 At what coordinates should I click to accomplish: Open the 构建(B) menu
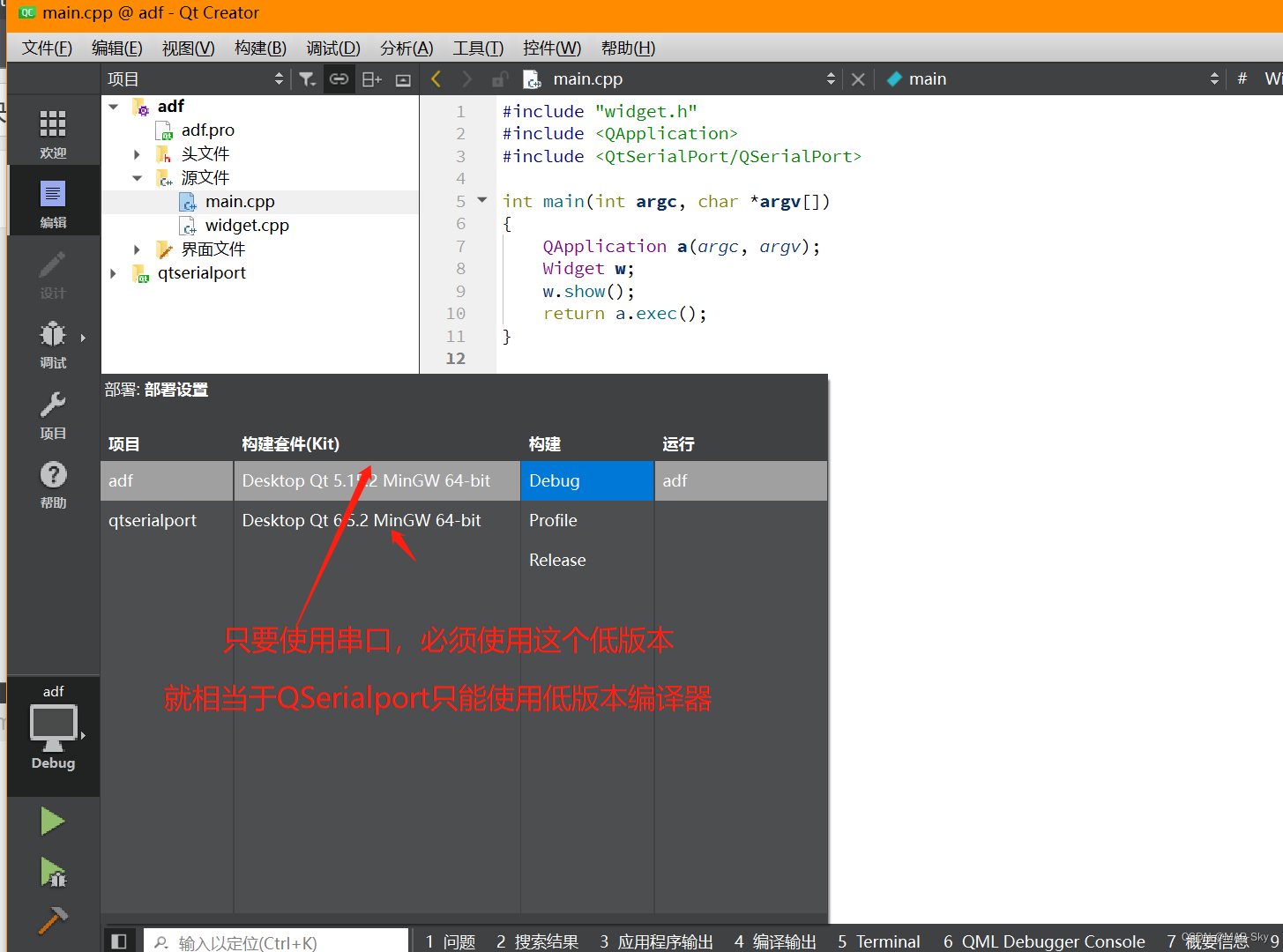coord(260,48)
